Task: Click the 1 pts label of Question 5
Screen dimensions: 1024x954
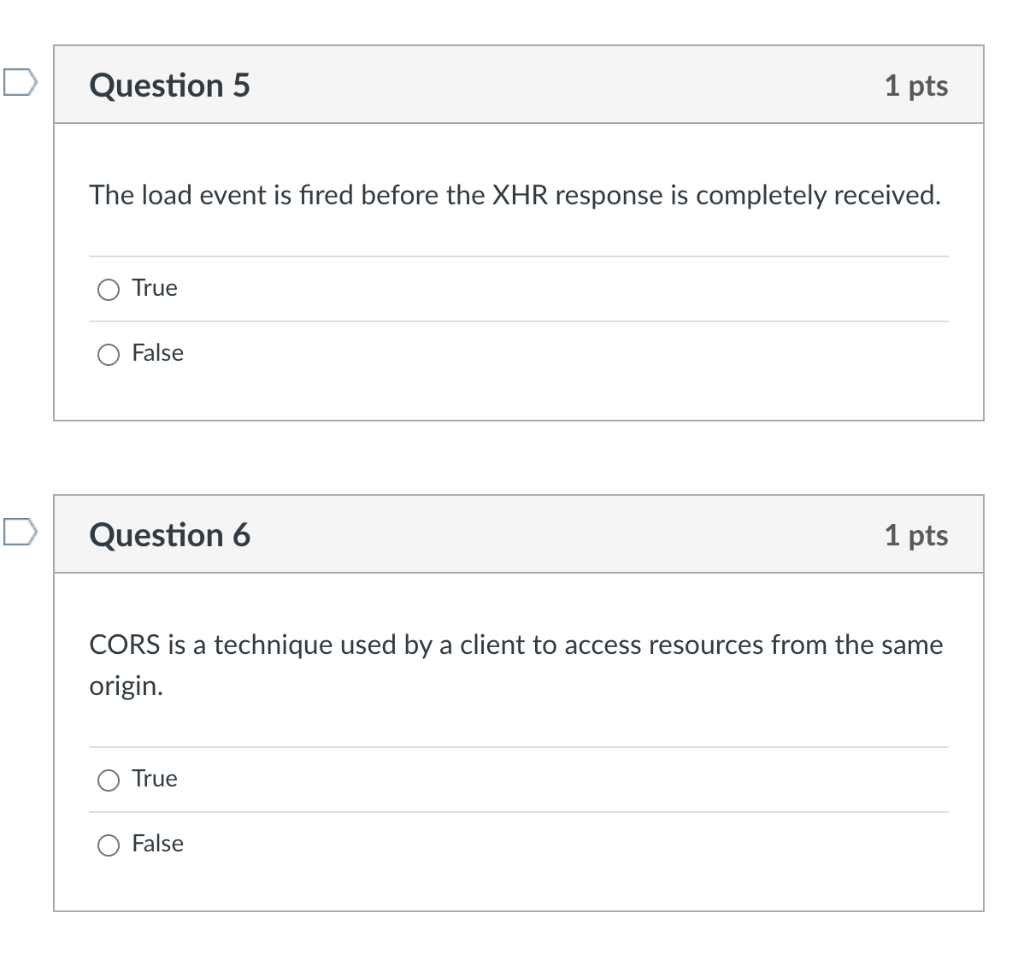Action: [916, 86]
